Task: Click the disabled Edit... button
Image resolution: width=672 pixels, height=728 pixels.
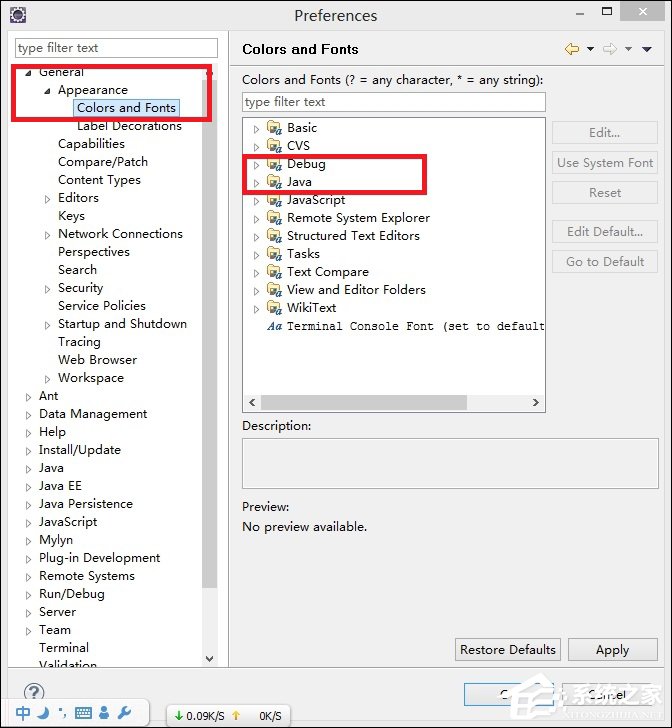Action: (x=605, y=133)
